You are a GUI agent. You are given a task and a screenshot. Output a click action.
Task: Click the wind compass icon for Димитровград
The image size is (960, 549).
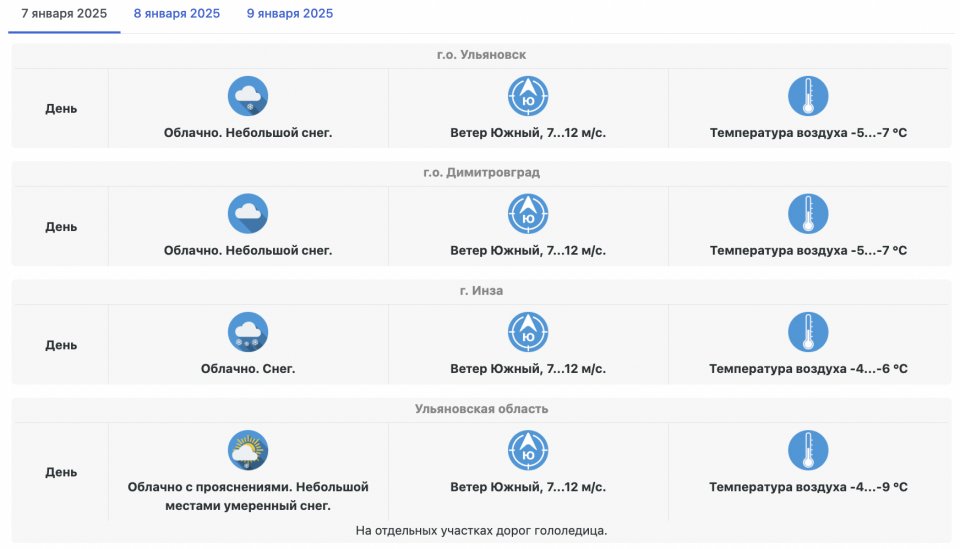click(528, 214)
